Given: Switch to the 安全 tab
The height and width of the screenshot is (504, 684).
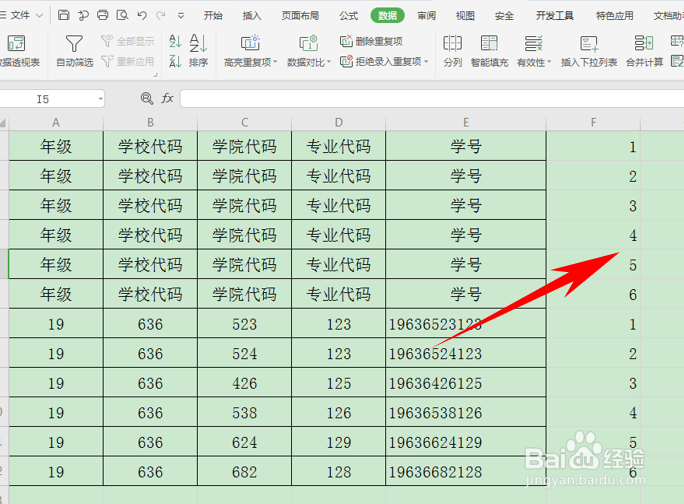Looking at the screenshot, I should click(x=504, y=16).
